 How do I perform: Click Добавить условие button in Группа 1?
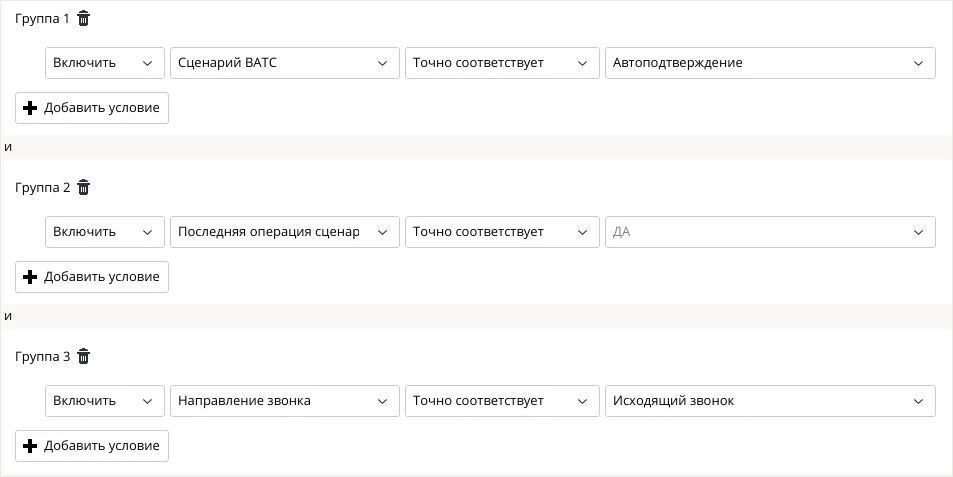pos(92,108)
